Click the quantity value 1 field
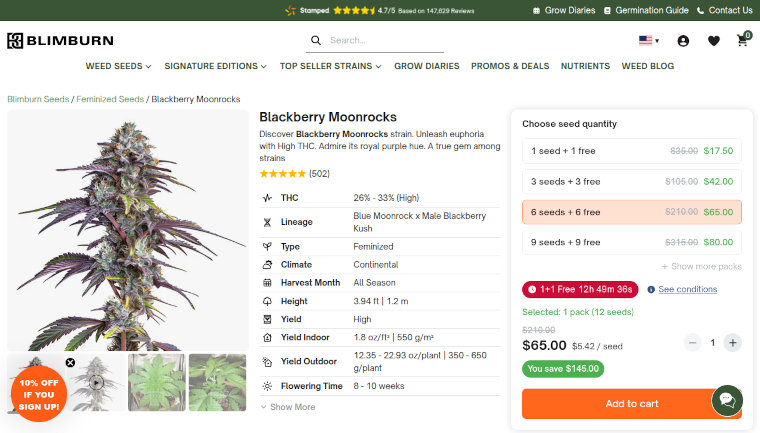Image resolution: width=760 pixels, height=433 pixels. point(712,343)
